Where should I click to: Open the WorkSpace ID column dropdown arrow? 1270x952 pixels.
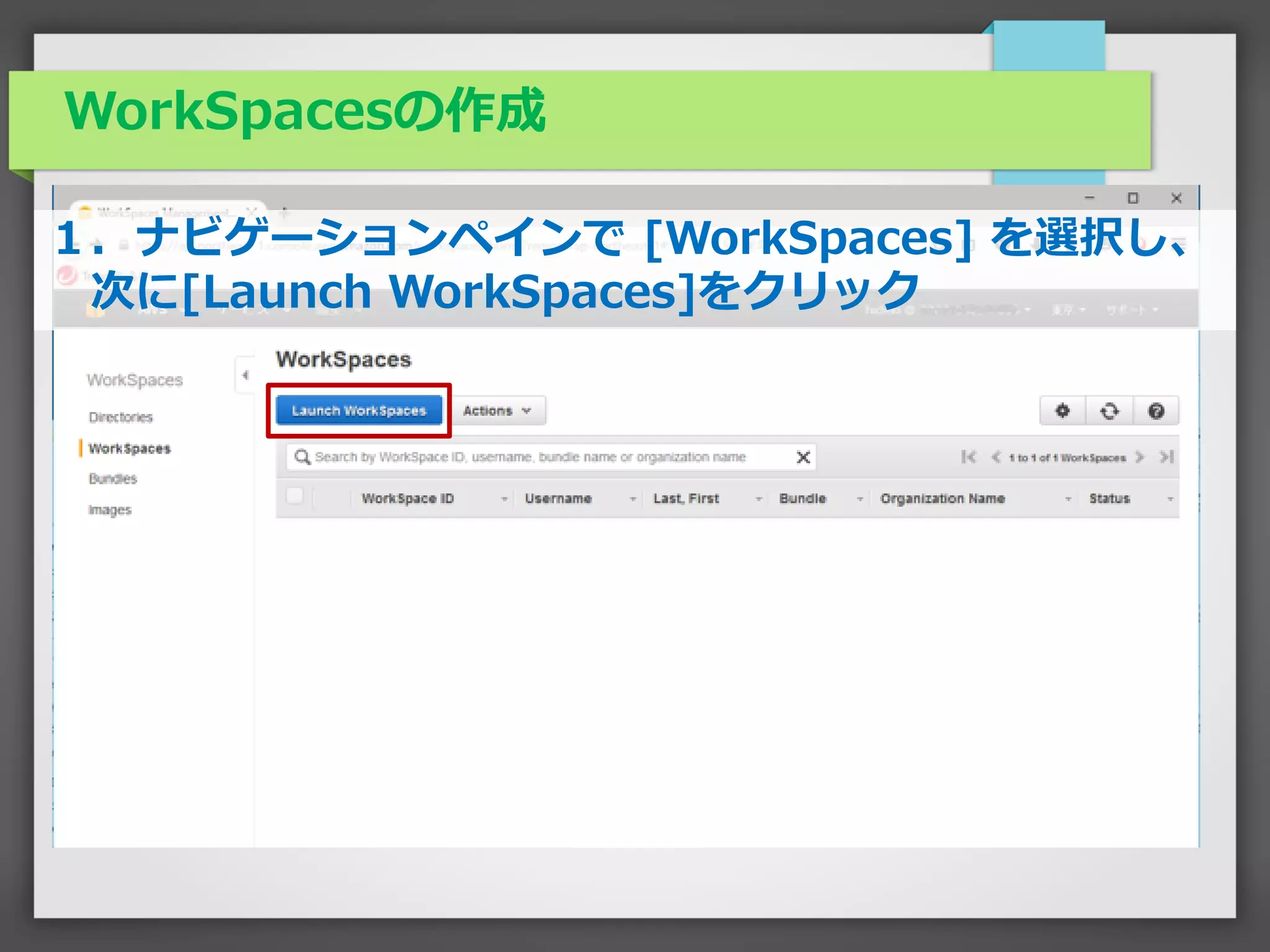tap(504, 499)
